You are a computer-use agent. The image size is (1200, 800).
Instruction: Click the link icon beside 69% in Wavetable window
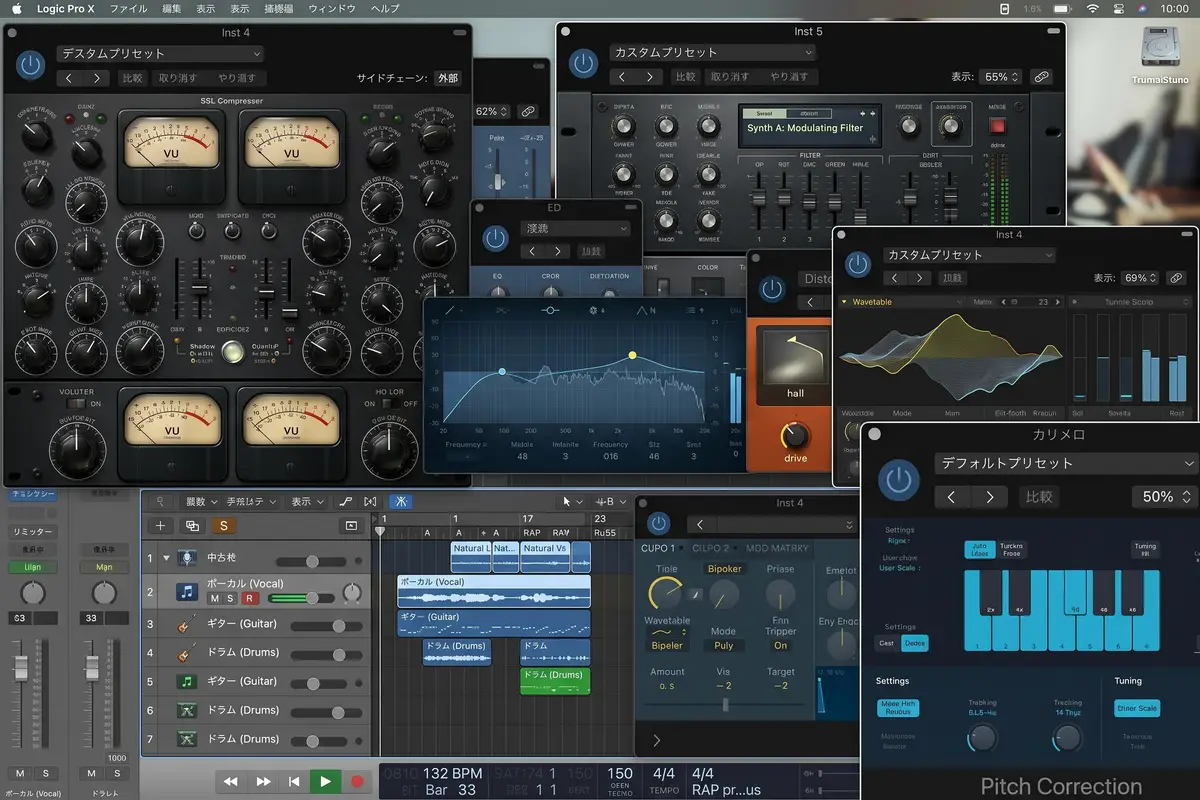1176,278
